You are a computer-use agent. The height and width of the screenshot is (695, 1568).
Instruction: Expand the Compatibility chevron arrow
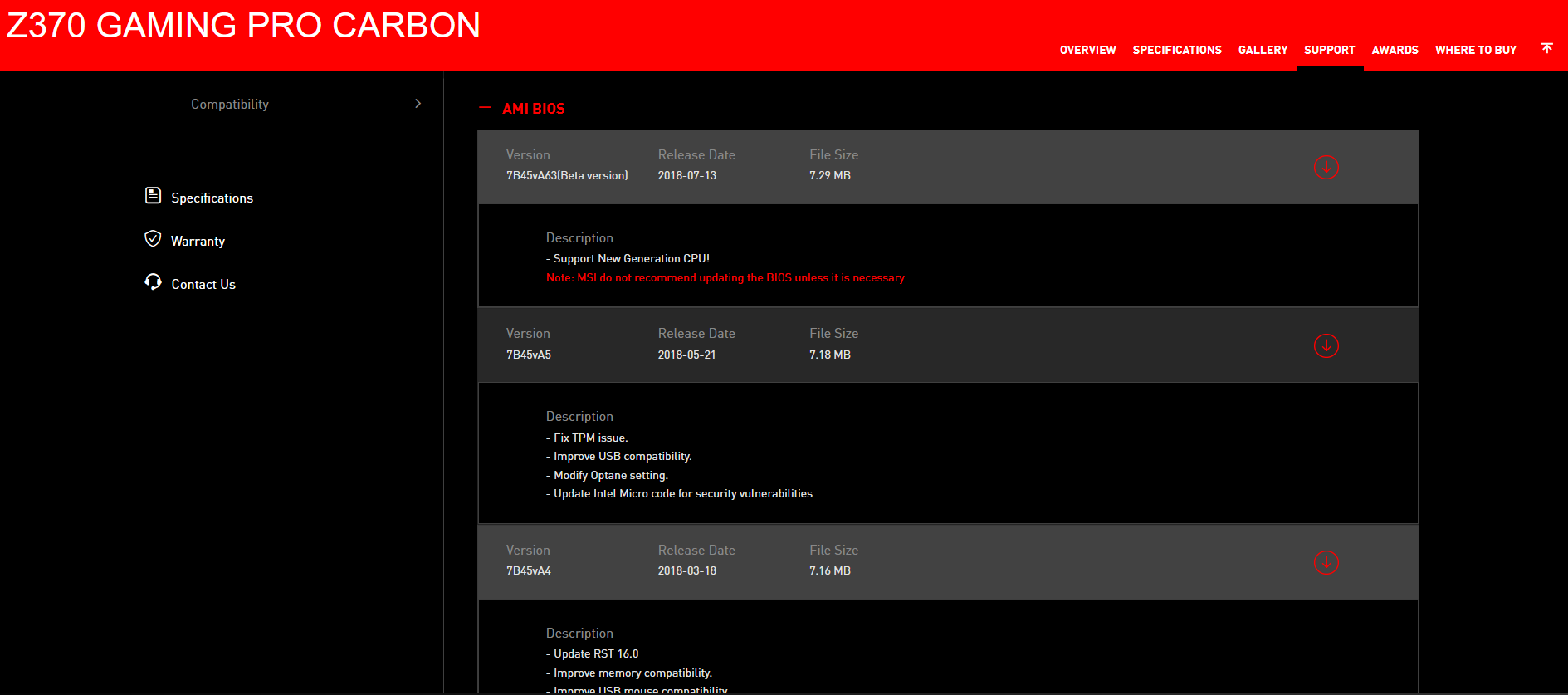pos(418,104)
